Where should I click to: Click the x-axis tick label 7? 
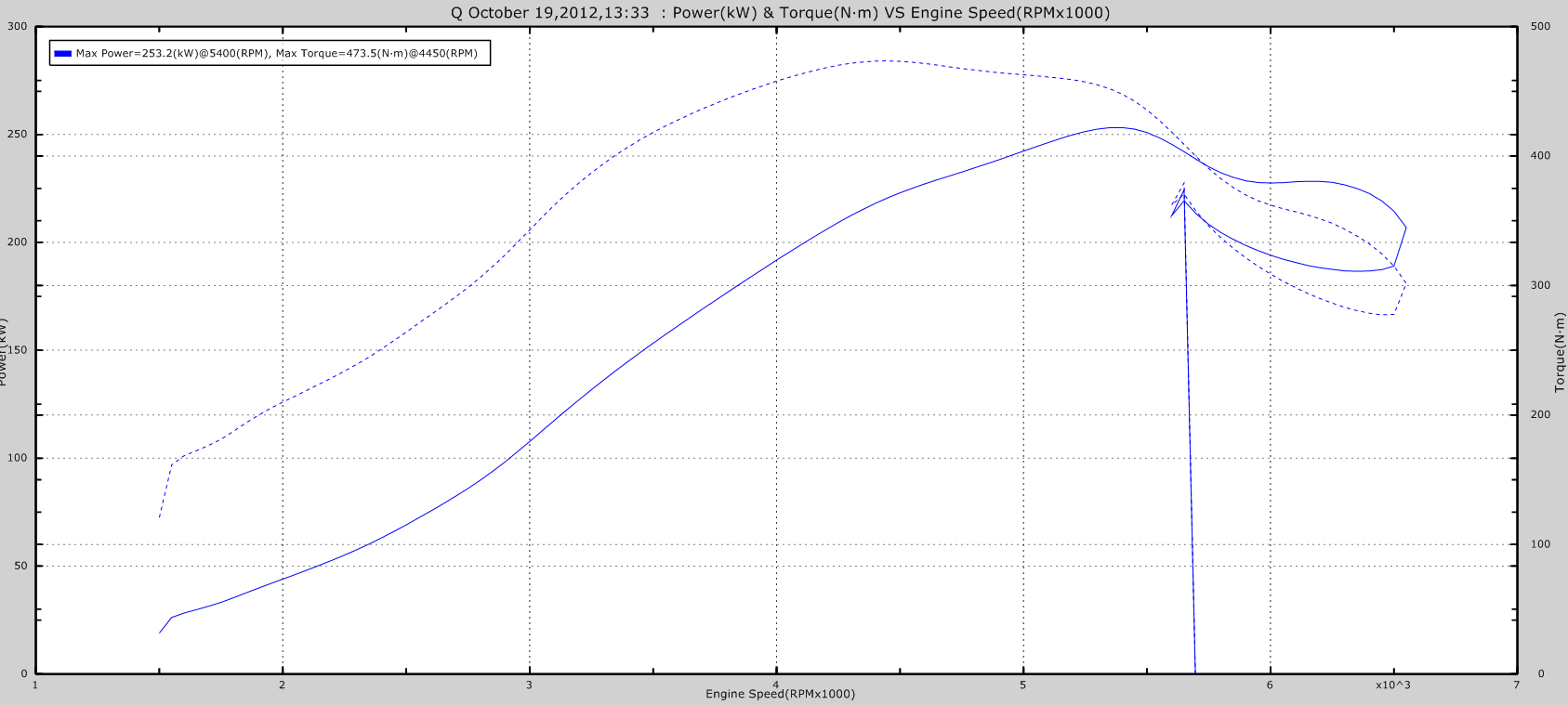1516,685
